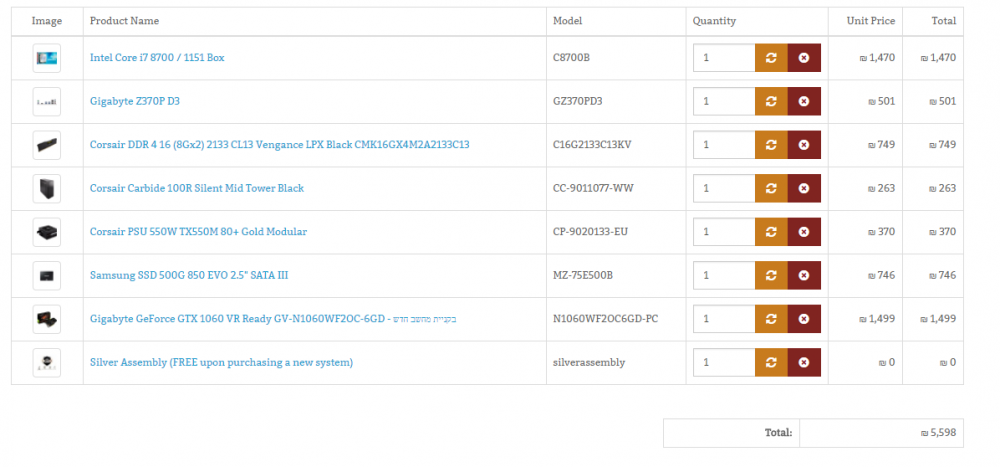Open Corsair Carbide 100R Silent product page
Viewport: 1000px width, 467px height.
tap(196, 188)
